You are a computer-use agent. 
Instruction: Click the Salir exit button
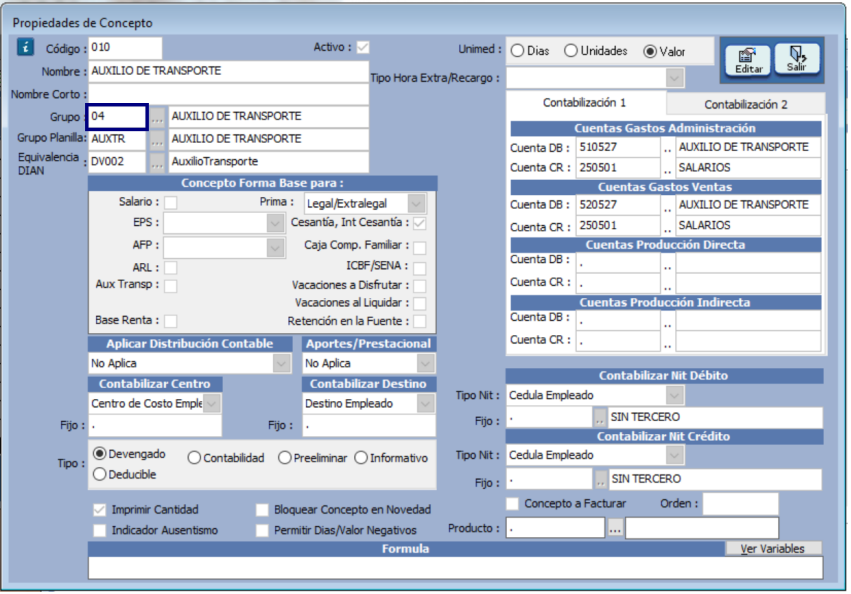796,59
